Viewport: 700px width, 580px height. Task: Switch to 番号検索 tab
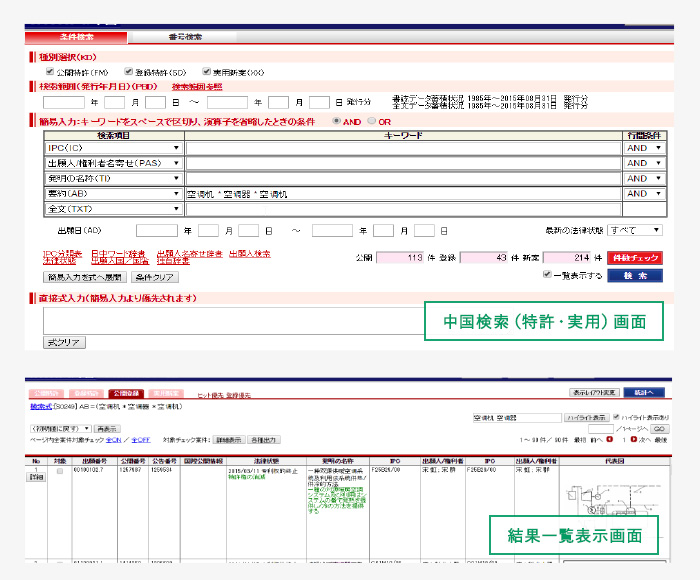point(185,37)
